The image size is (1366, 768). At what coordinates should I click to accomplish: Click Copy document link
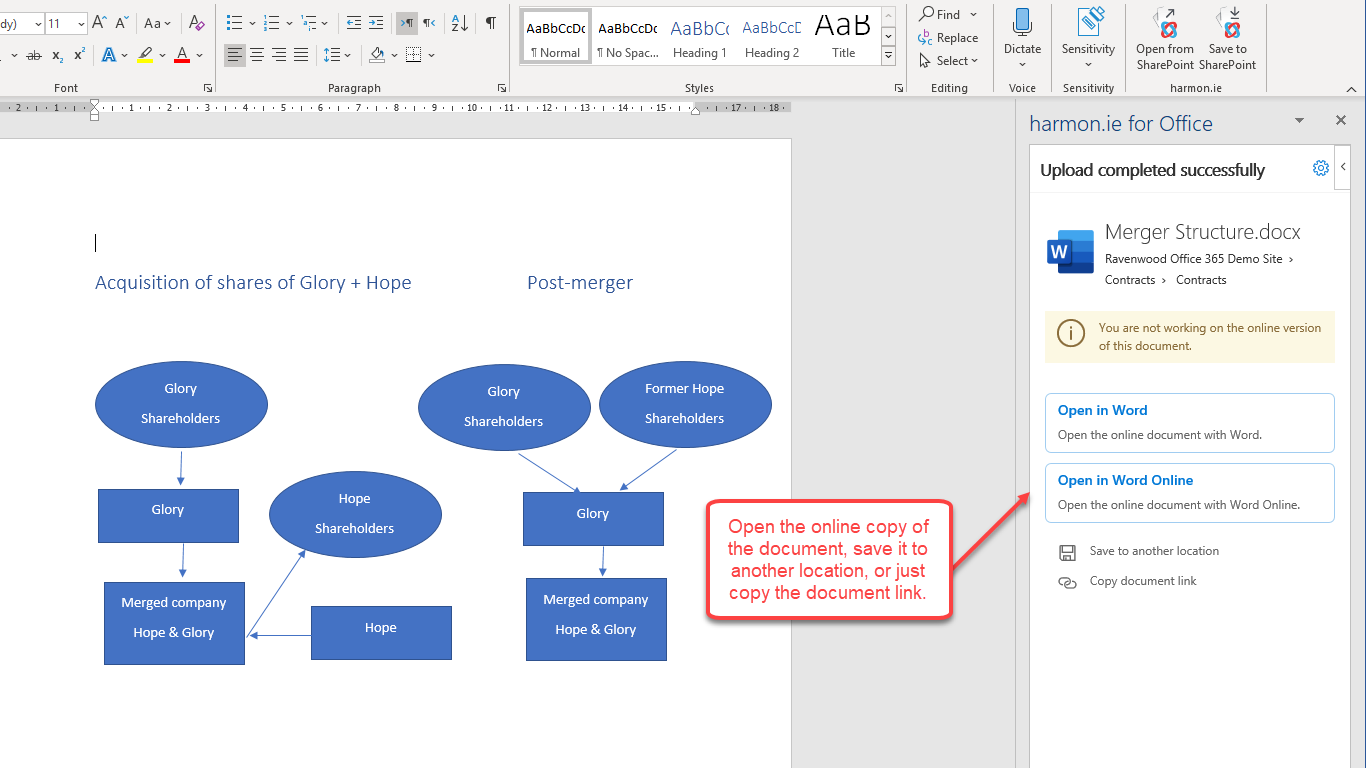tap(1128, 581)
